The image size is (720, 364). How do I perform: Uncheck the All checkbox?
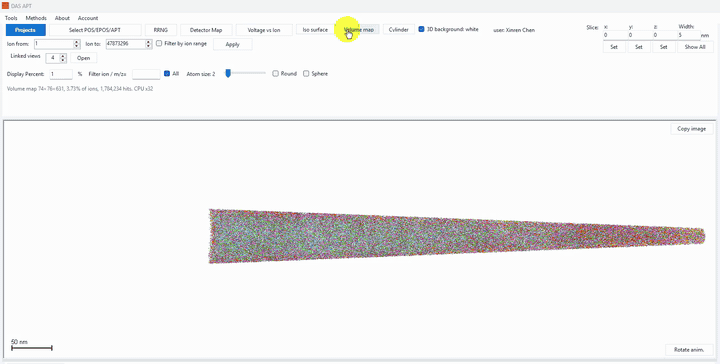tap(167, 73)
